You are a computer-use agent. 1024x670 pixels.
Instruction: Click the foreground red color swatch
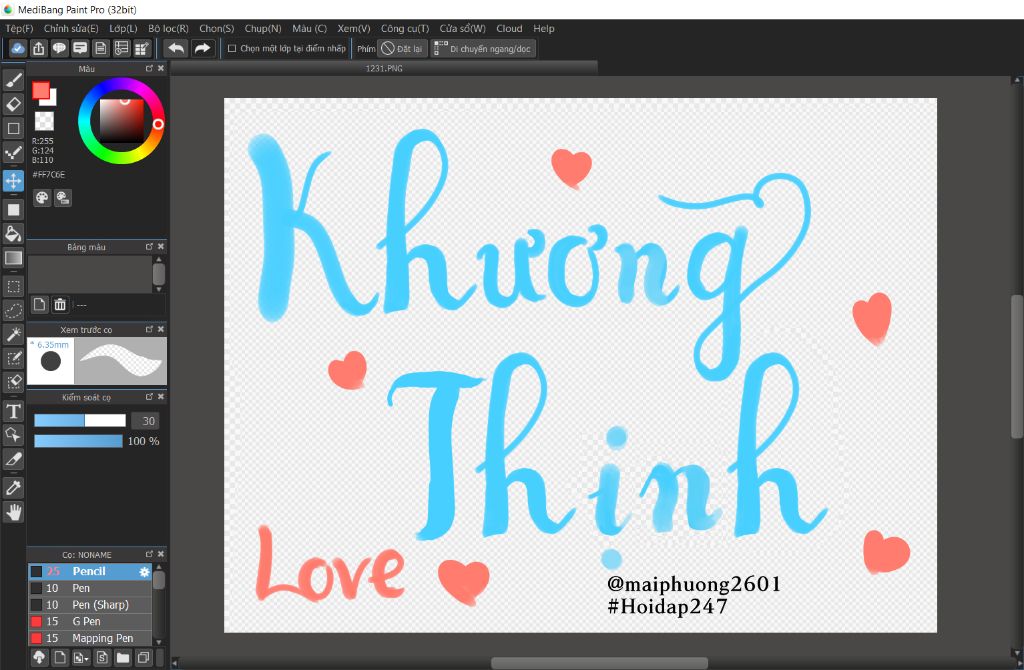point(40,91)
